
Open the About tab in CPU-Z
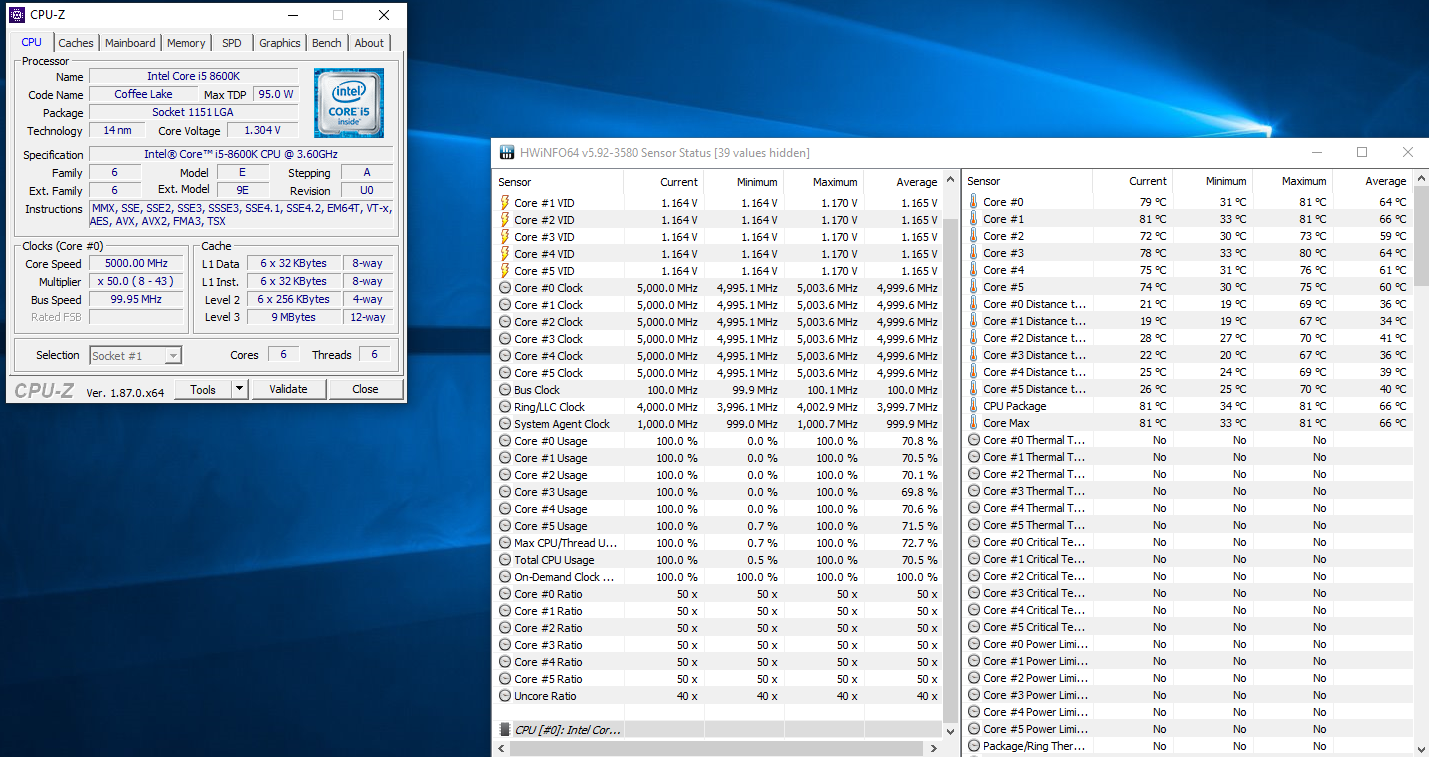point(369,43)
